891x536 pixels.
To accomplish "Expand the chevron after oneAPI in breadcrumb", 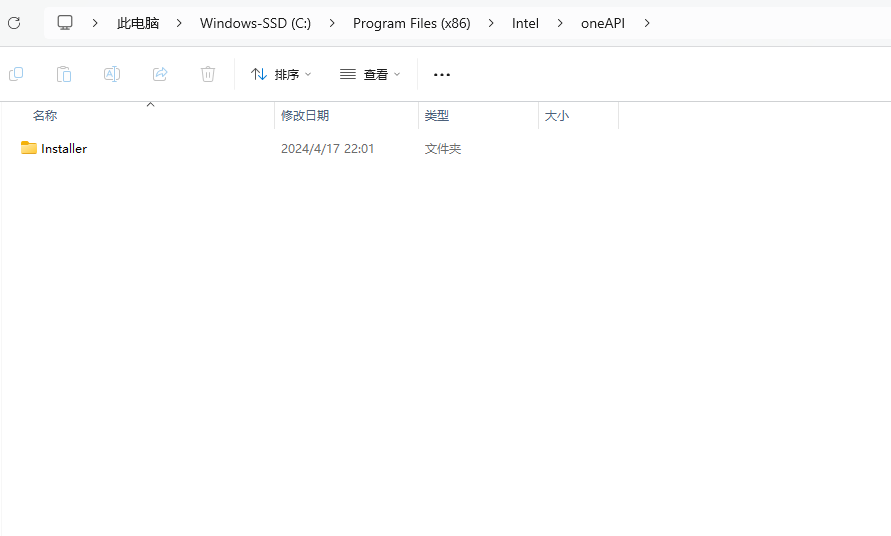I will pos(647,23).
